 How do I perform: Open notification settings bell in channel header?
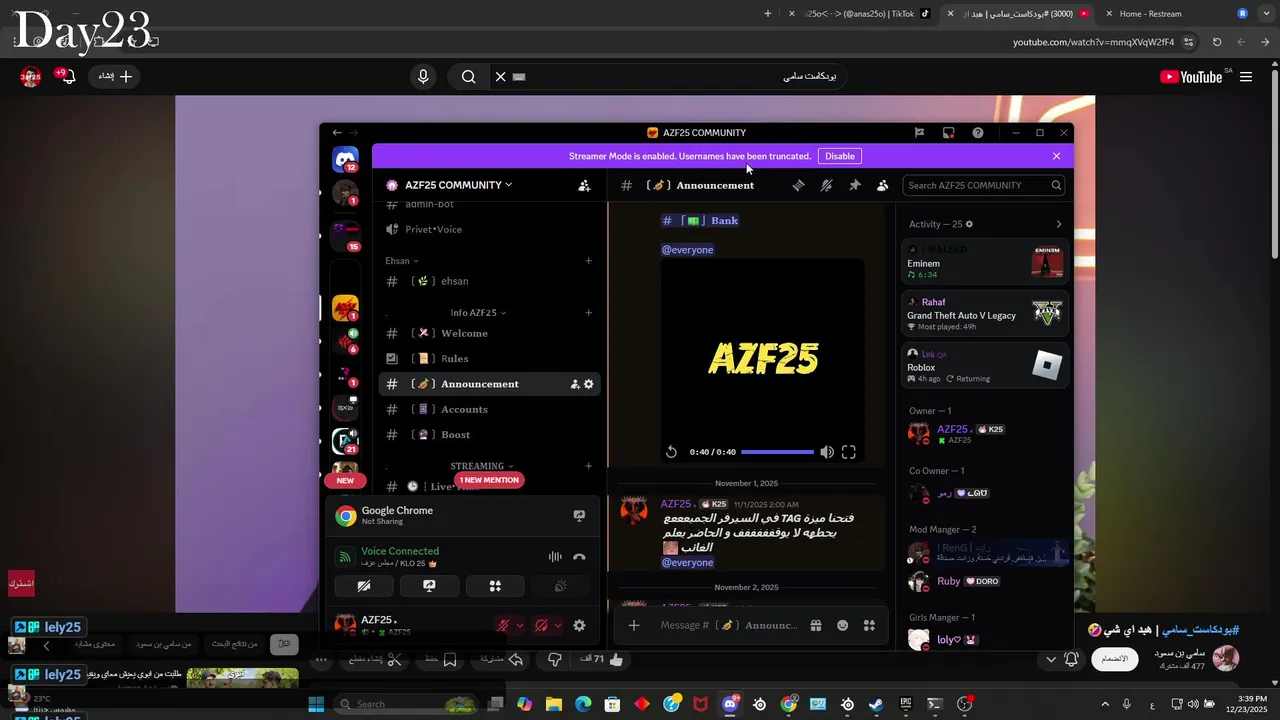pos(826,185)
